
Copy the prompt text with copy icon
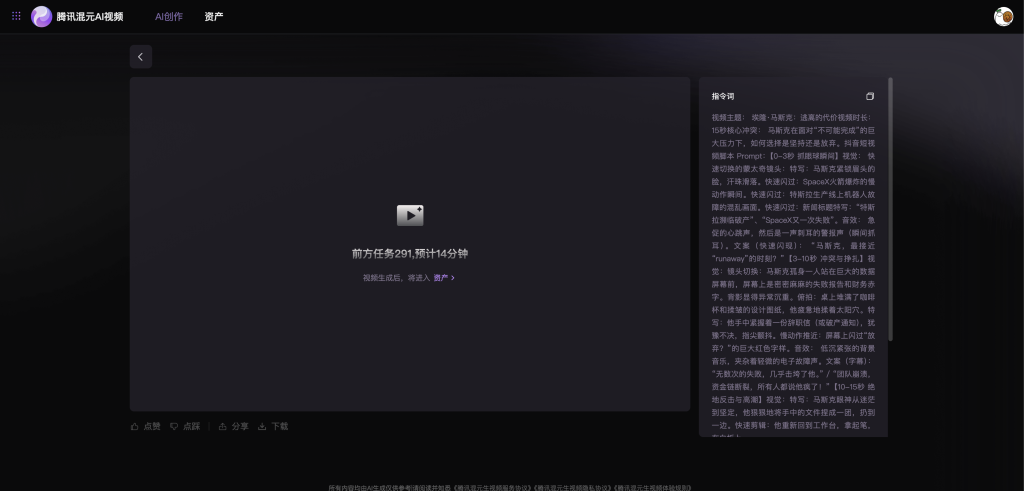pos(870,96)
